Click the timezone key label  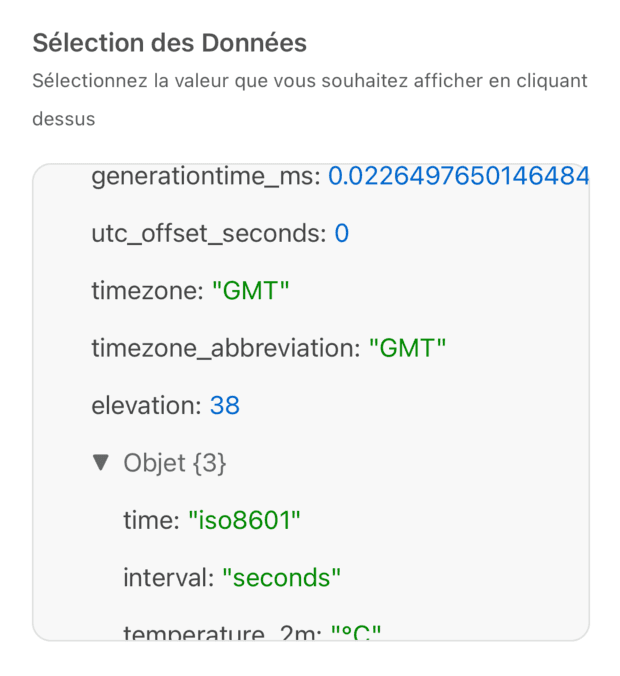click(x=148, y=291)
